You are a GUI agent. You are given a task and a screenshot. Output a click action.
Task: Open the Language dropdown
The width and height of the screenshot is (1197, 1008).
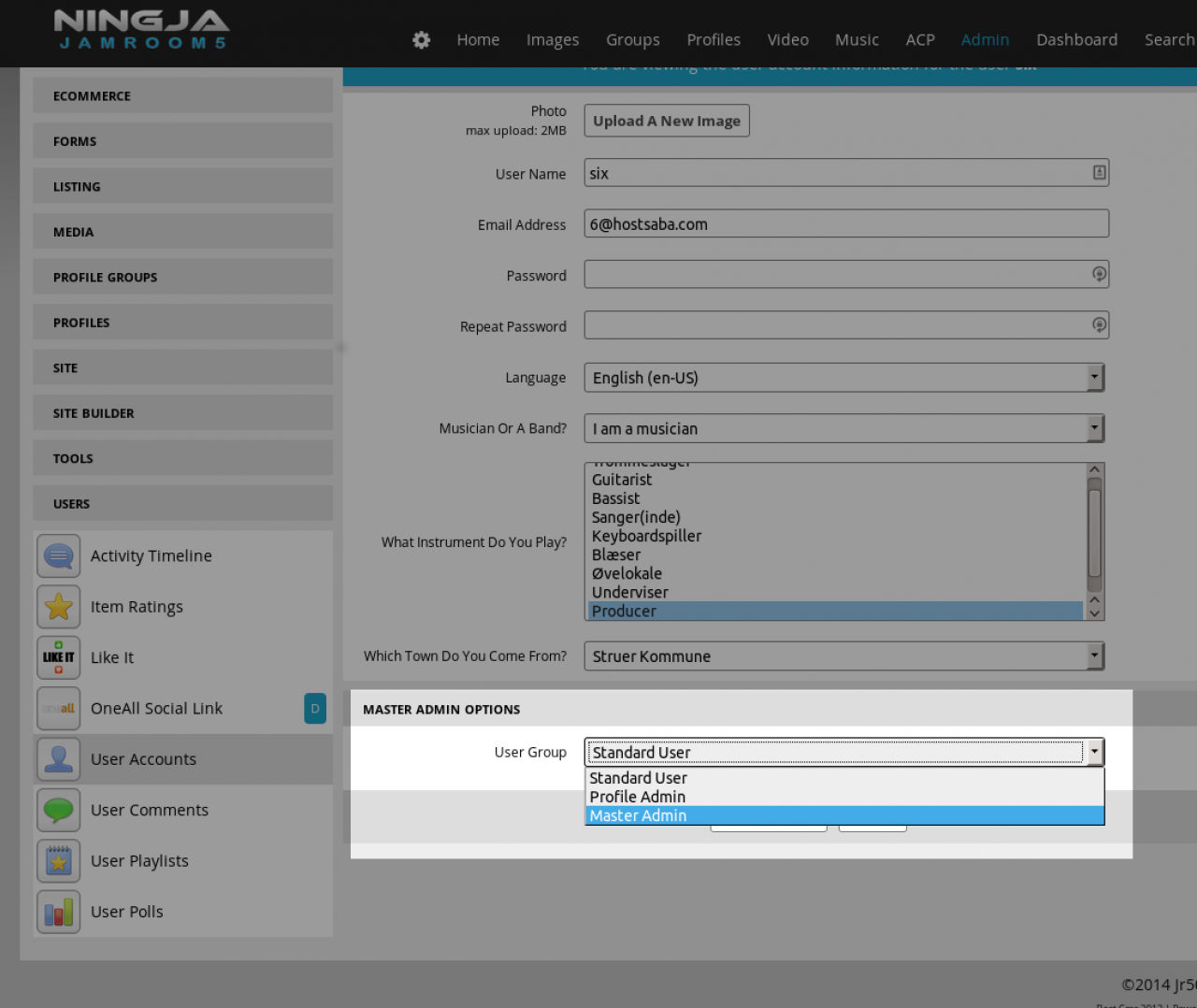coord(844,378)
